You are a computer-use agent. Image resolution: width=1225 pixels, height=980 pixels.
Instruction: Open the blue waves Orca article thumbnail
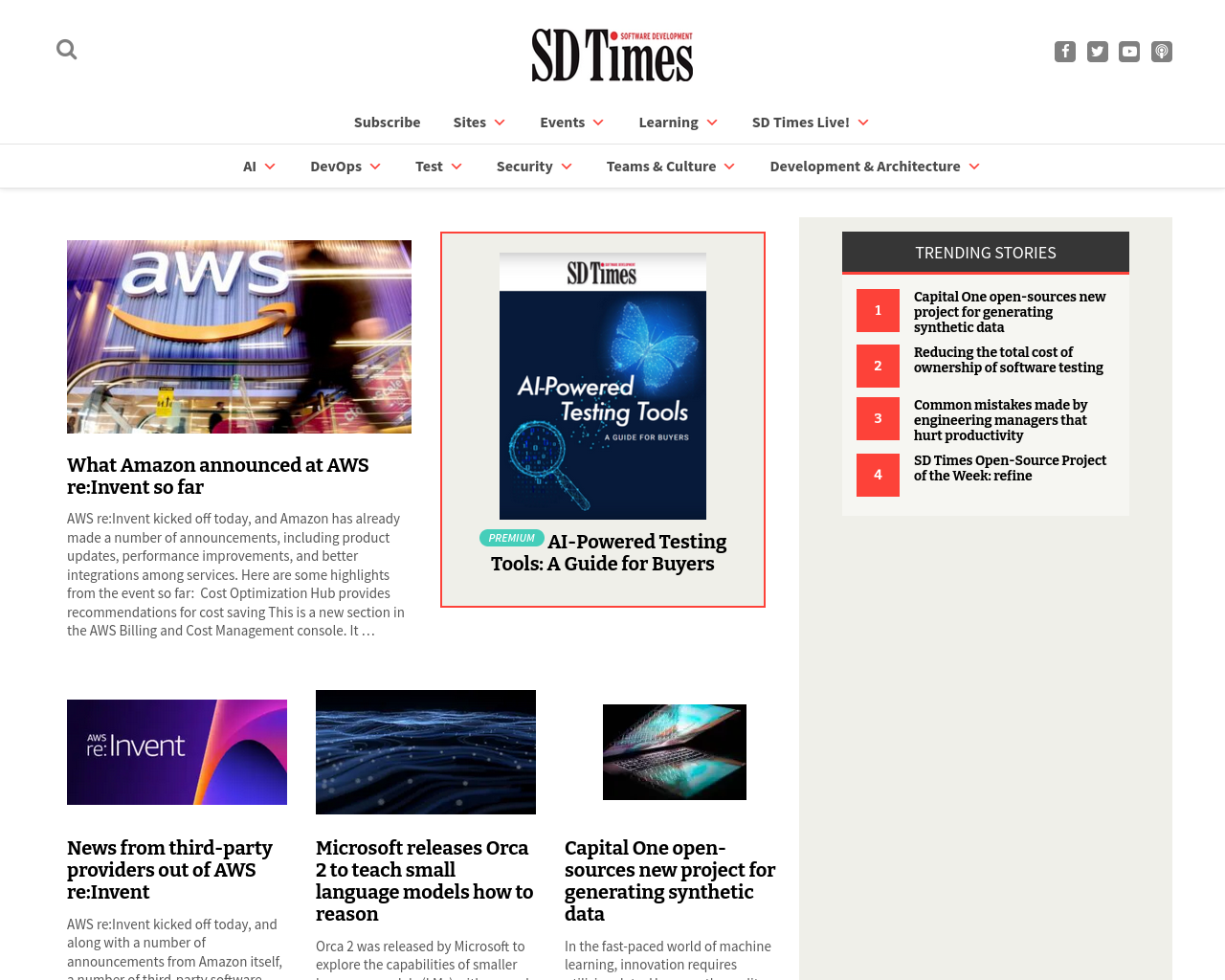coord(426,752)
